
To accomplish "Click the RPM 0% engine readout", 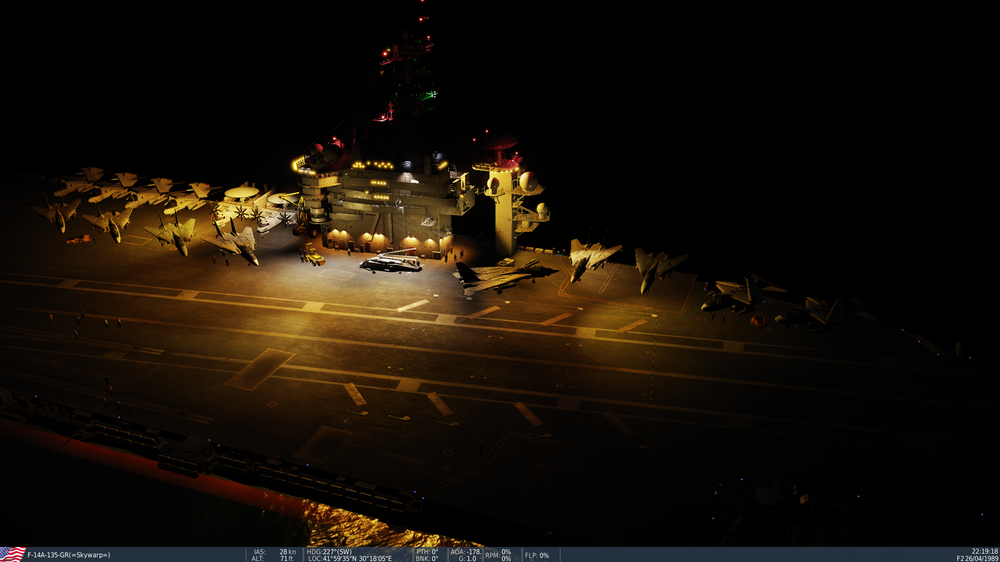I will click(x=498, y=555).
